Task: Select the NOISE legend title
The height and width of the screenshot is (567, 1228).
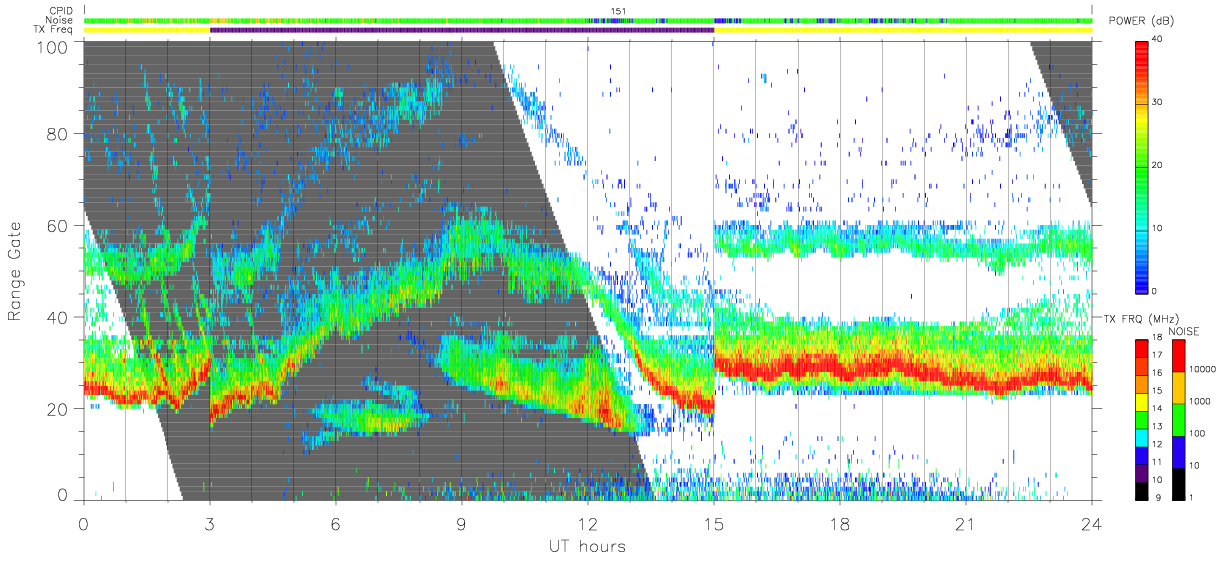Action: pyautogui.click(x=1183, y=331)
